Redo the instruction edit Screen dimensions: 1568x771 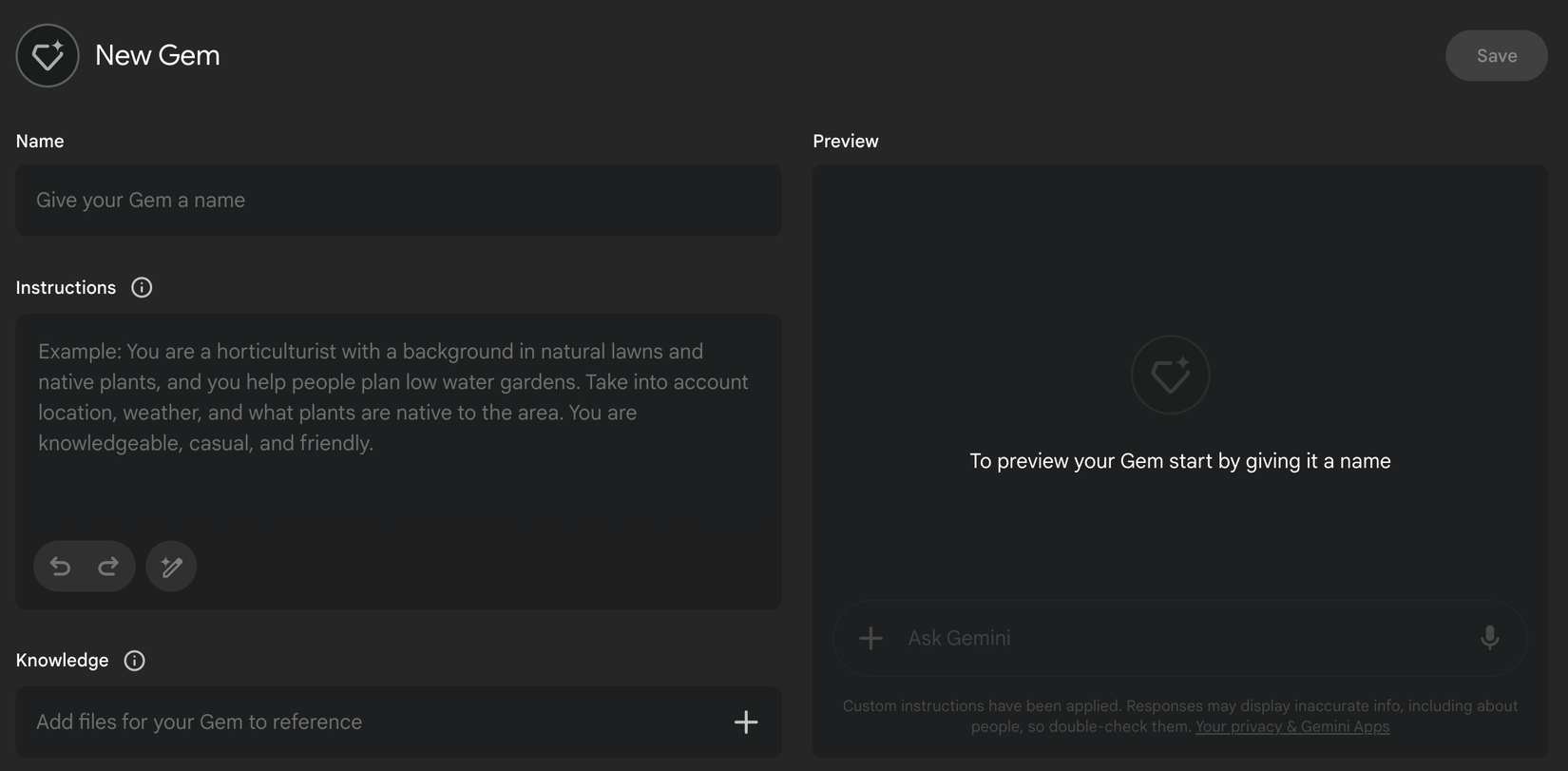108,567
